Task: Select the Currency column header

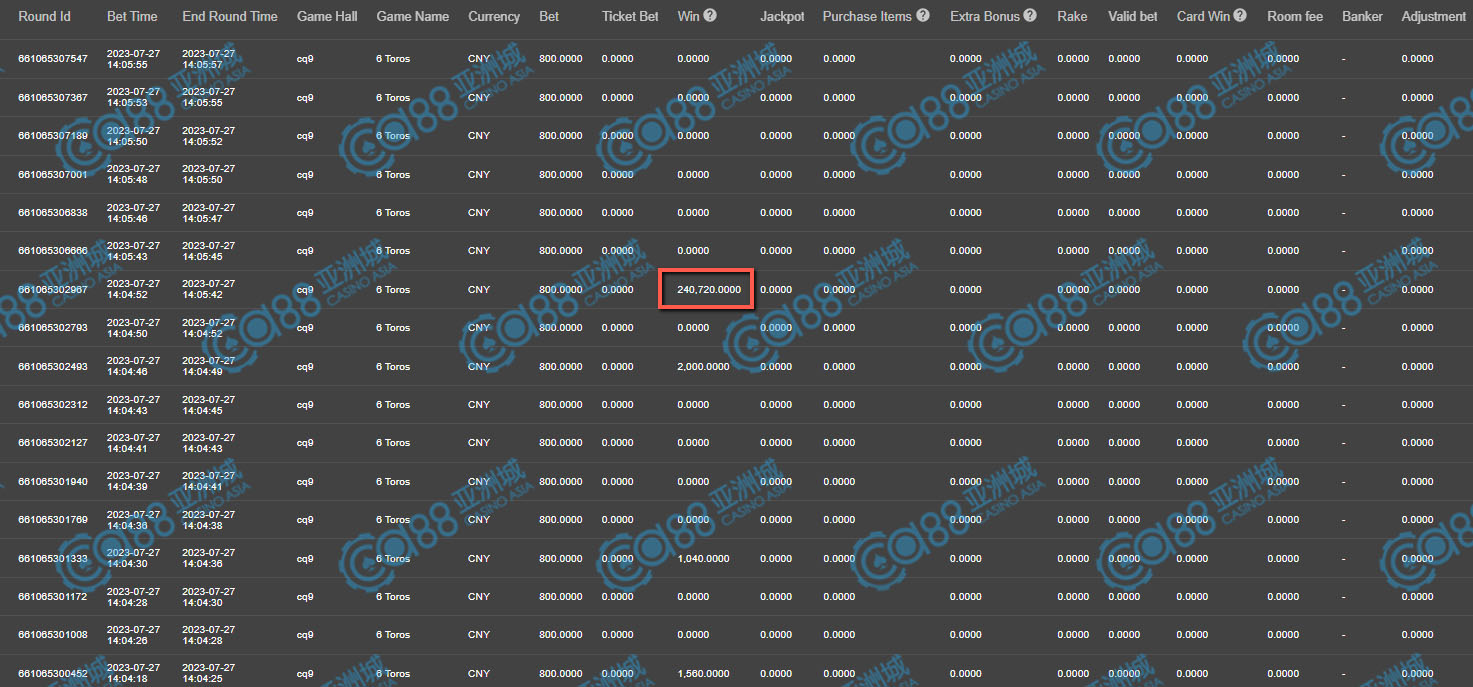Action: pyautogui.click(x=494, y=16)
